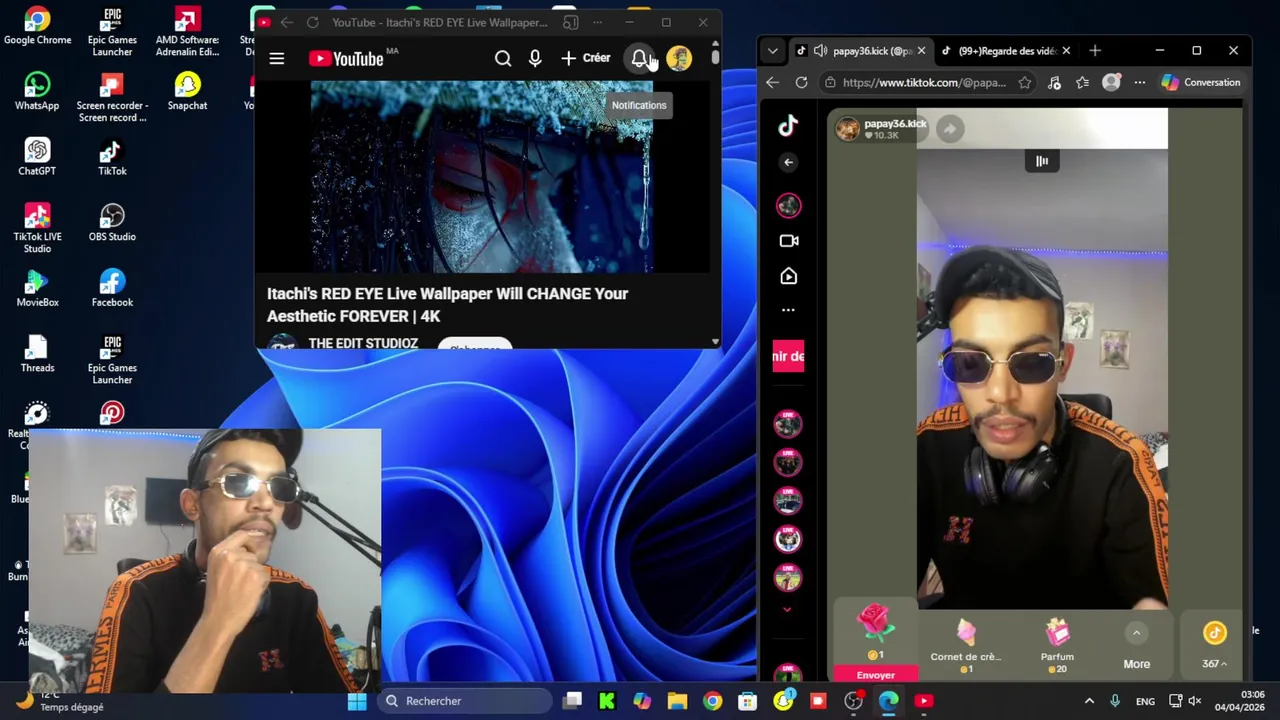Open the MovieBox desktop shortcut
This screenshot has height=720, width=1280.
coord(37,288)
